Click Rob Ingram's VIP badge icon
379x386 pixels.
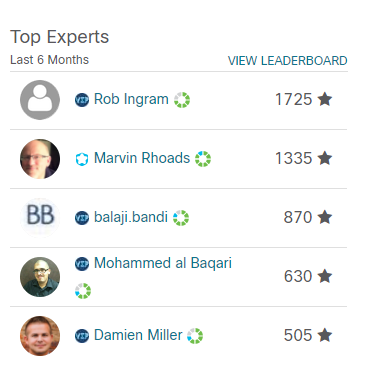point(82,100)
